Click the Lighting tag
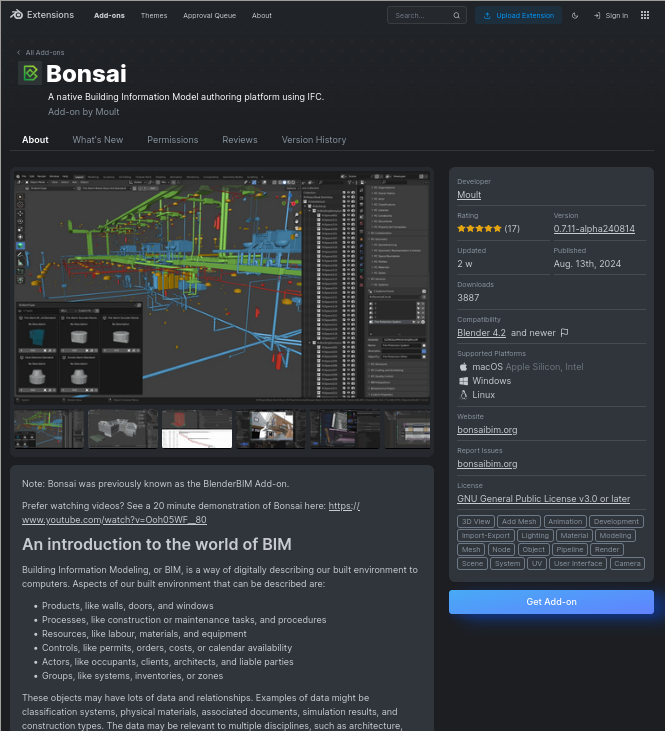The height and width of the screenshot is (731, 665). click(535, 536)
